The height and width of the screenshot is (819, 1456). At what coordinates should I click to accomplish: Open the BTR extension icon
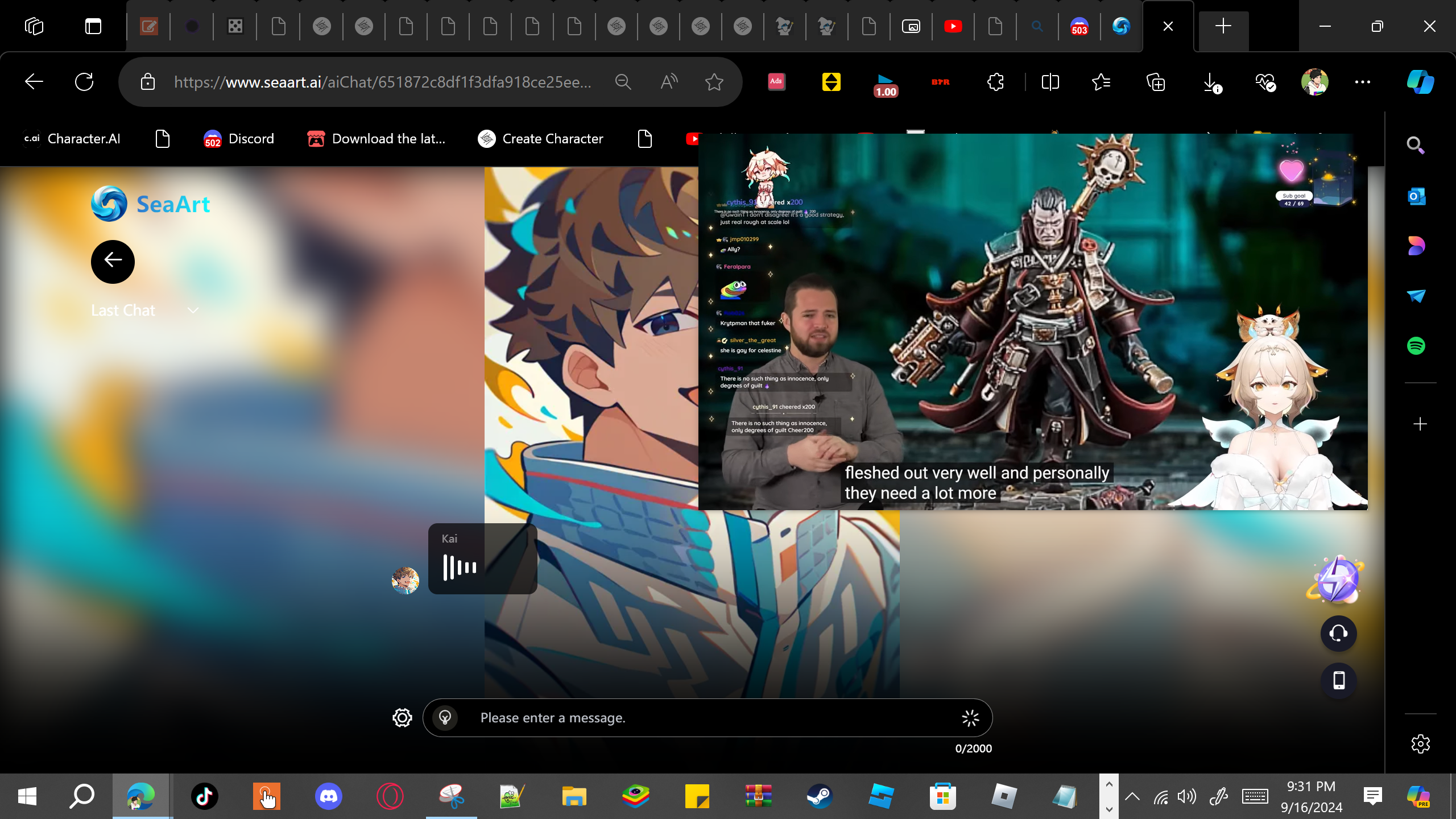(x=940, y=82)
